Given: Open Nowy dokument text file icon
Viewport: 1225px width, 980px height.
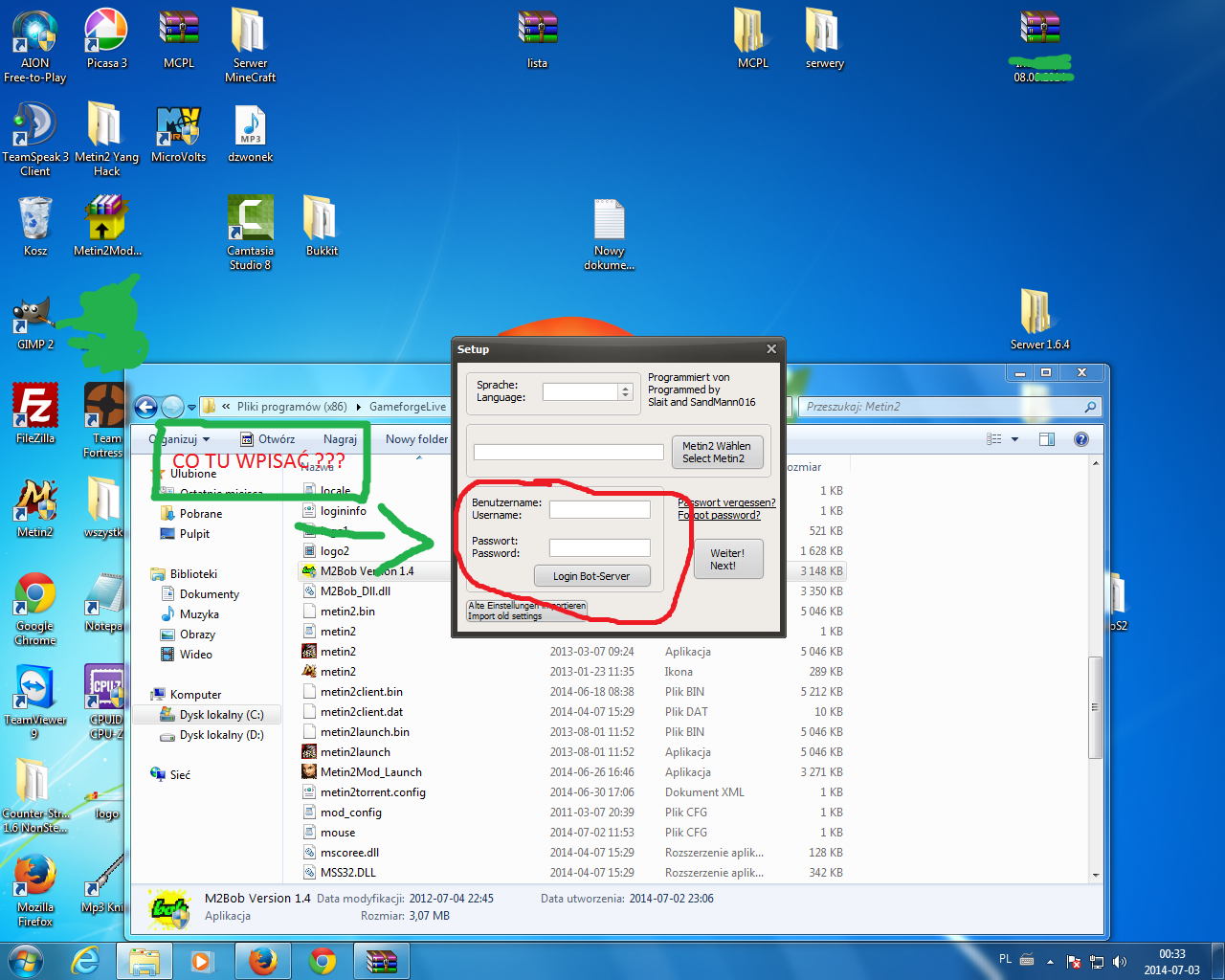Looking at the screenshot, I should coord(610,234).
